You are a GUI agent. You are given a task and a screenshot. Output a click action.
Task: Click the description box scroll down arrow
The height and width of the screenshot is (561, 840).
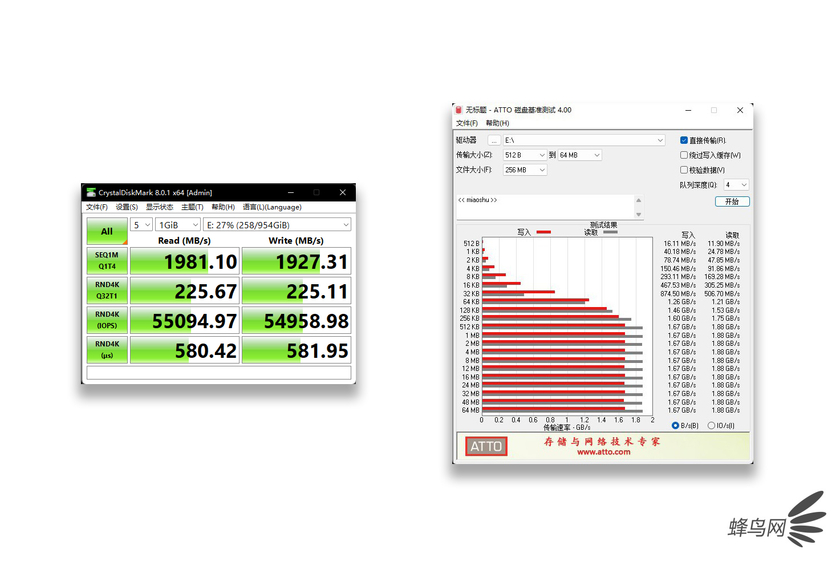639,214
